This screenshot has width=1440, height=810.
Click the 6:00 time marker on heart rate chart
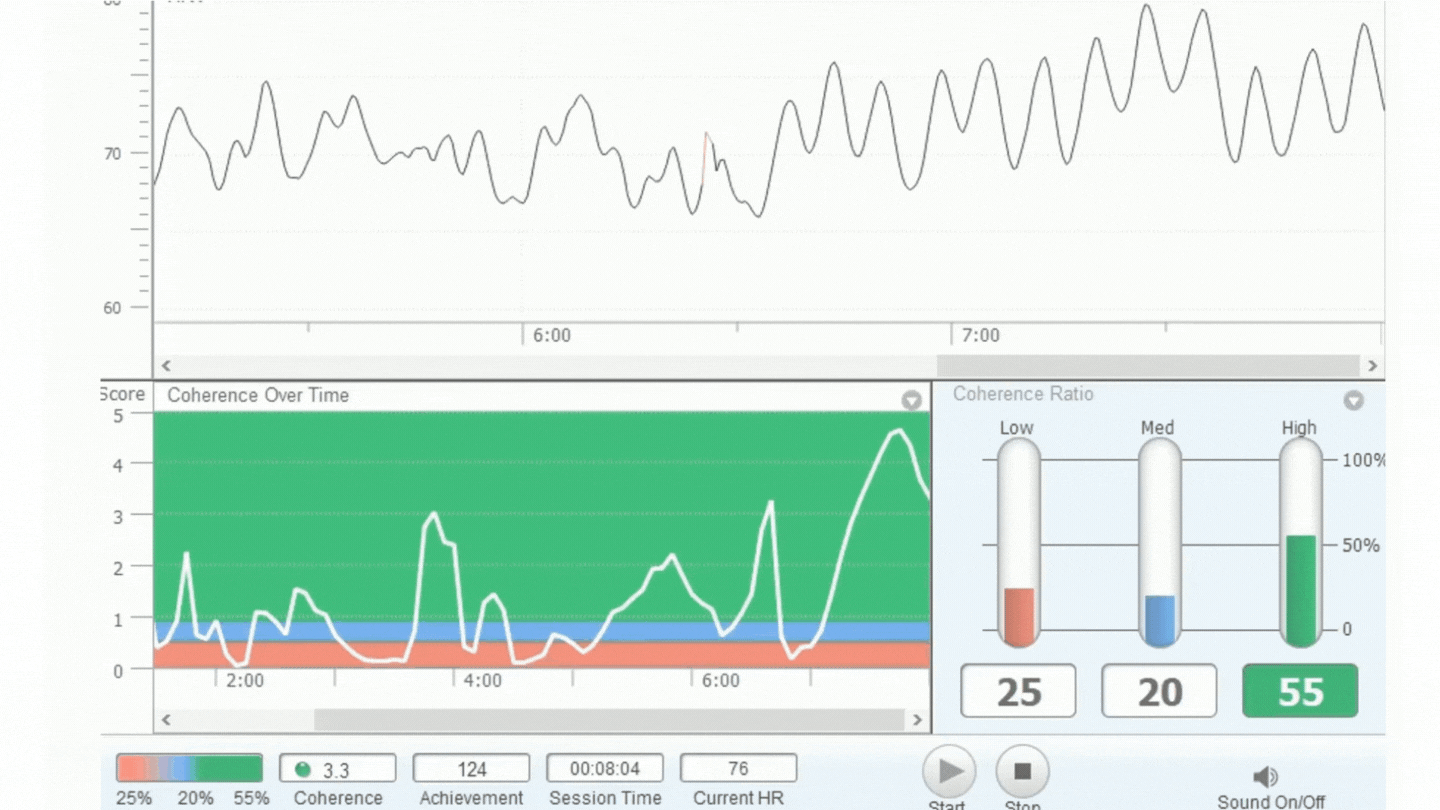[552, 335]
